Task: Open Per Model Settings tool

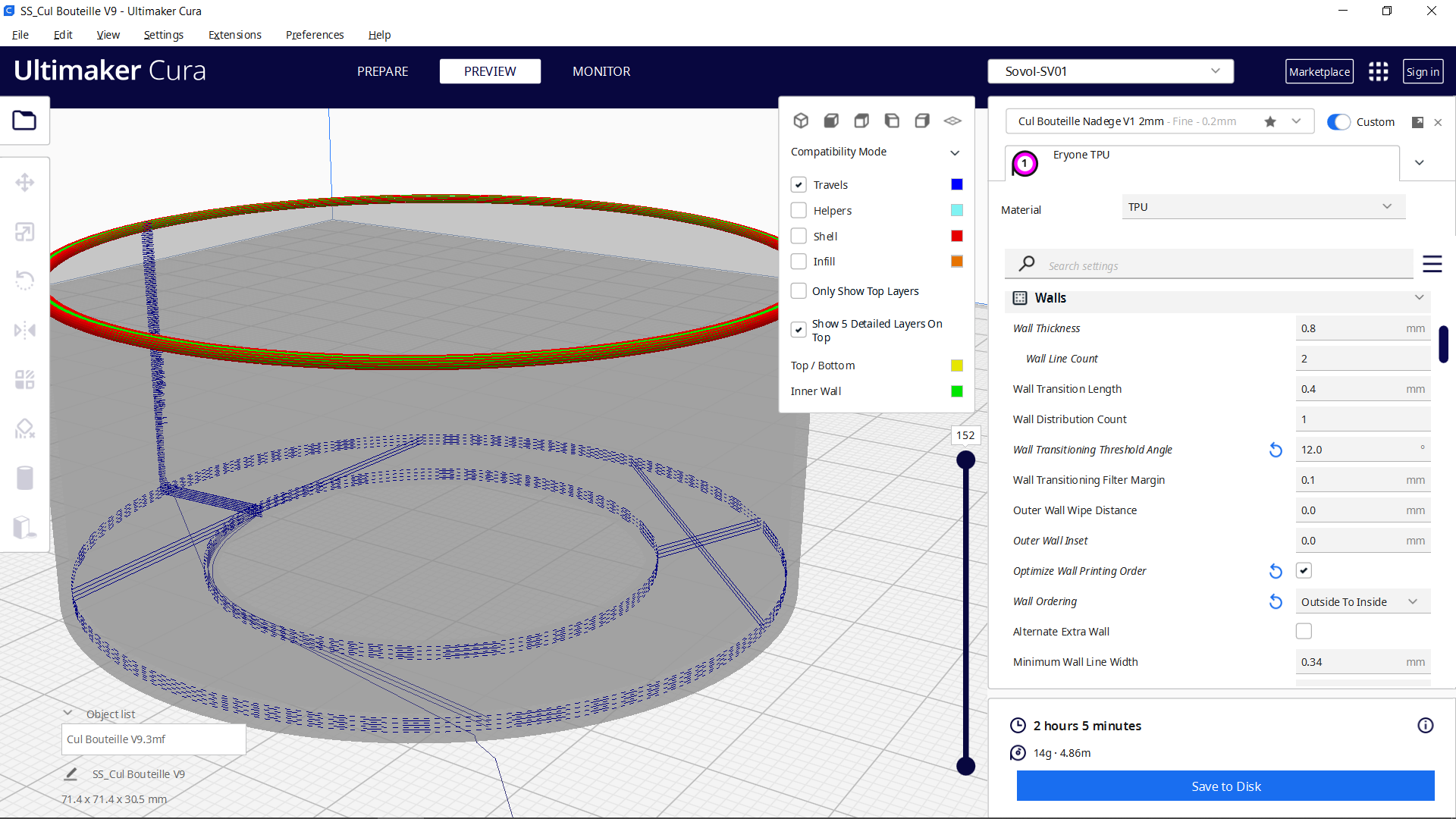Action: coord(25,379)
